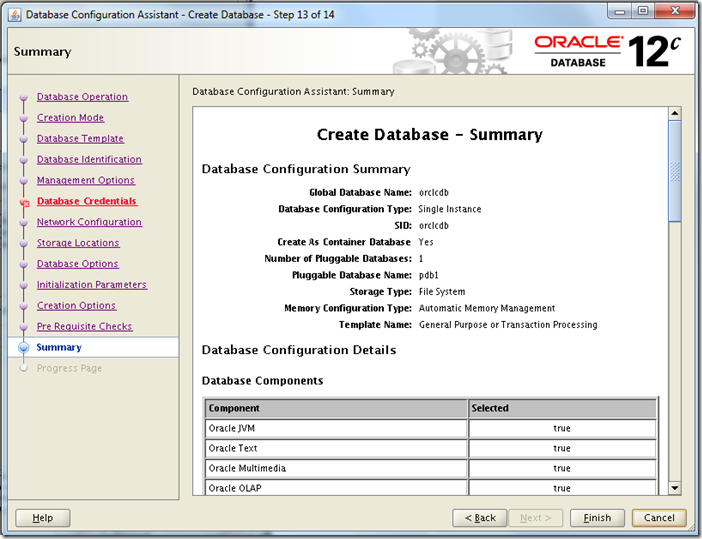
Task: Go back using the Back button
Action: coord(479,518)
